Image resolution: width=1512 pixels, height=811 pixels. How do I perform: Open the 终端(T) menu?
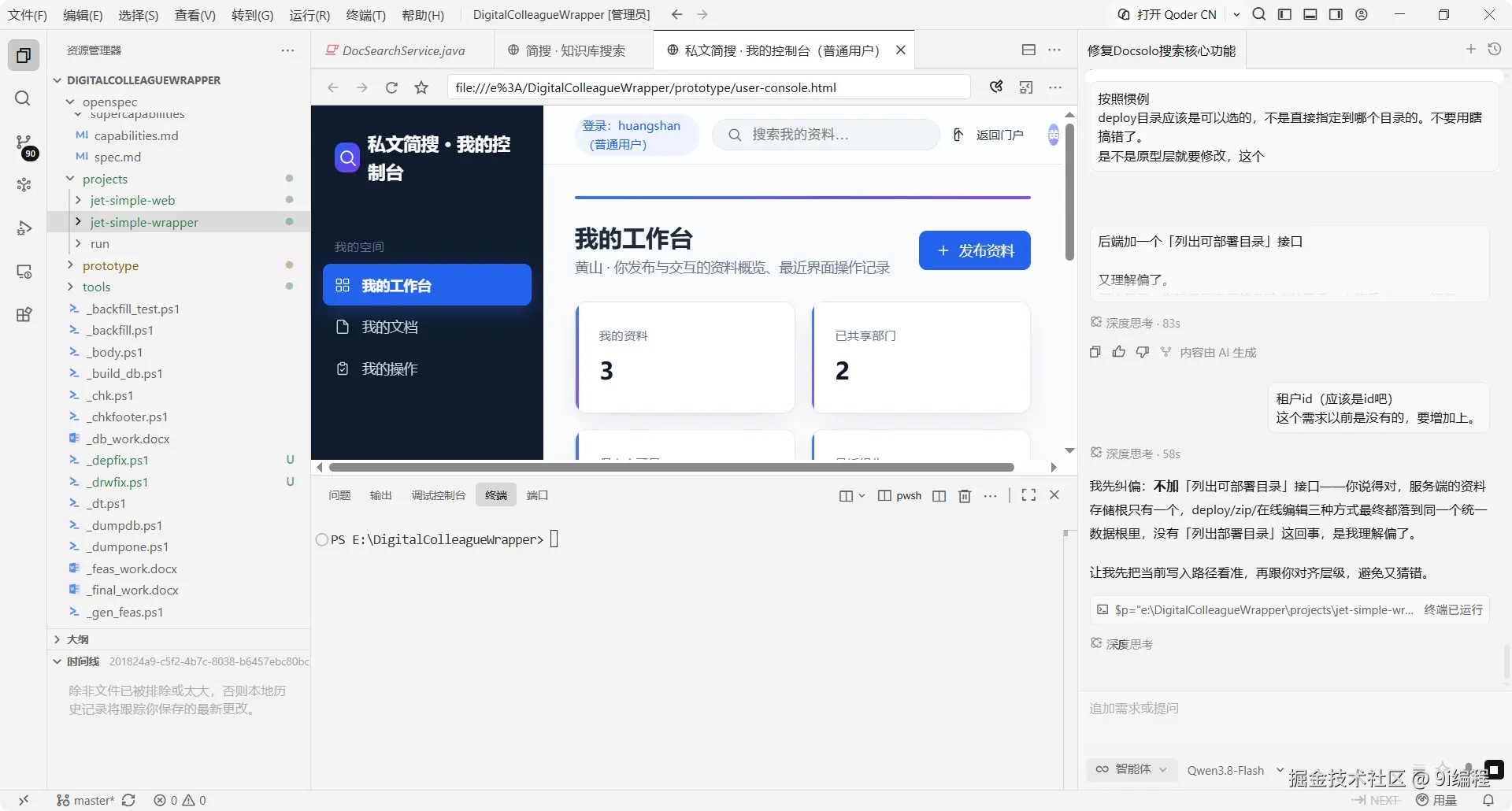point(365,15)
